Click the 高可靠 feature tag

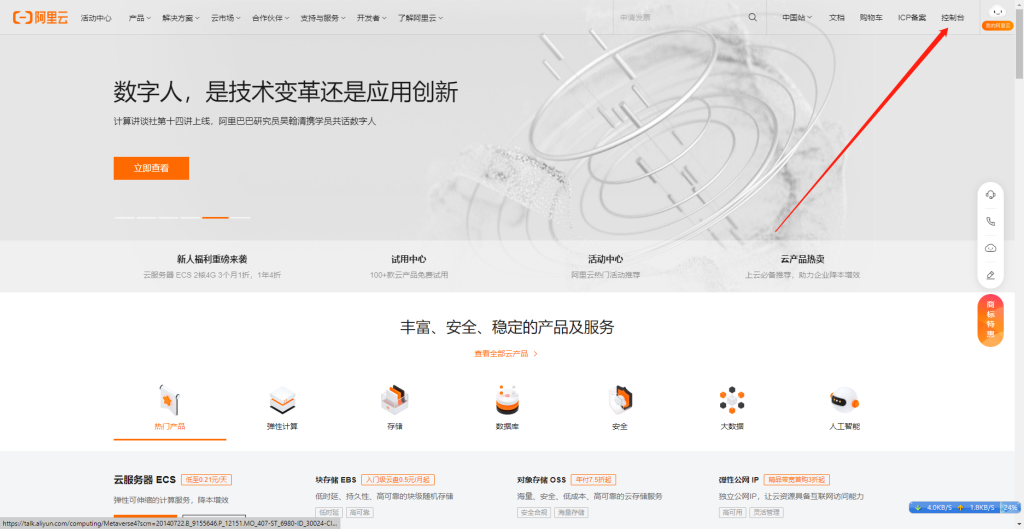pyautogui.click(x=358, y=513)
